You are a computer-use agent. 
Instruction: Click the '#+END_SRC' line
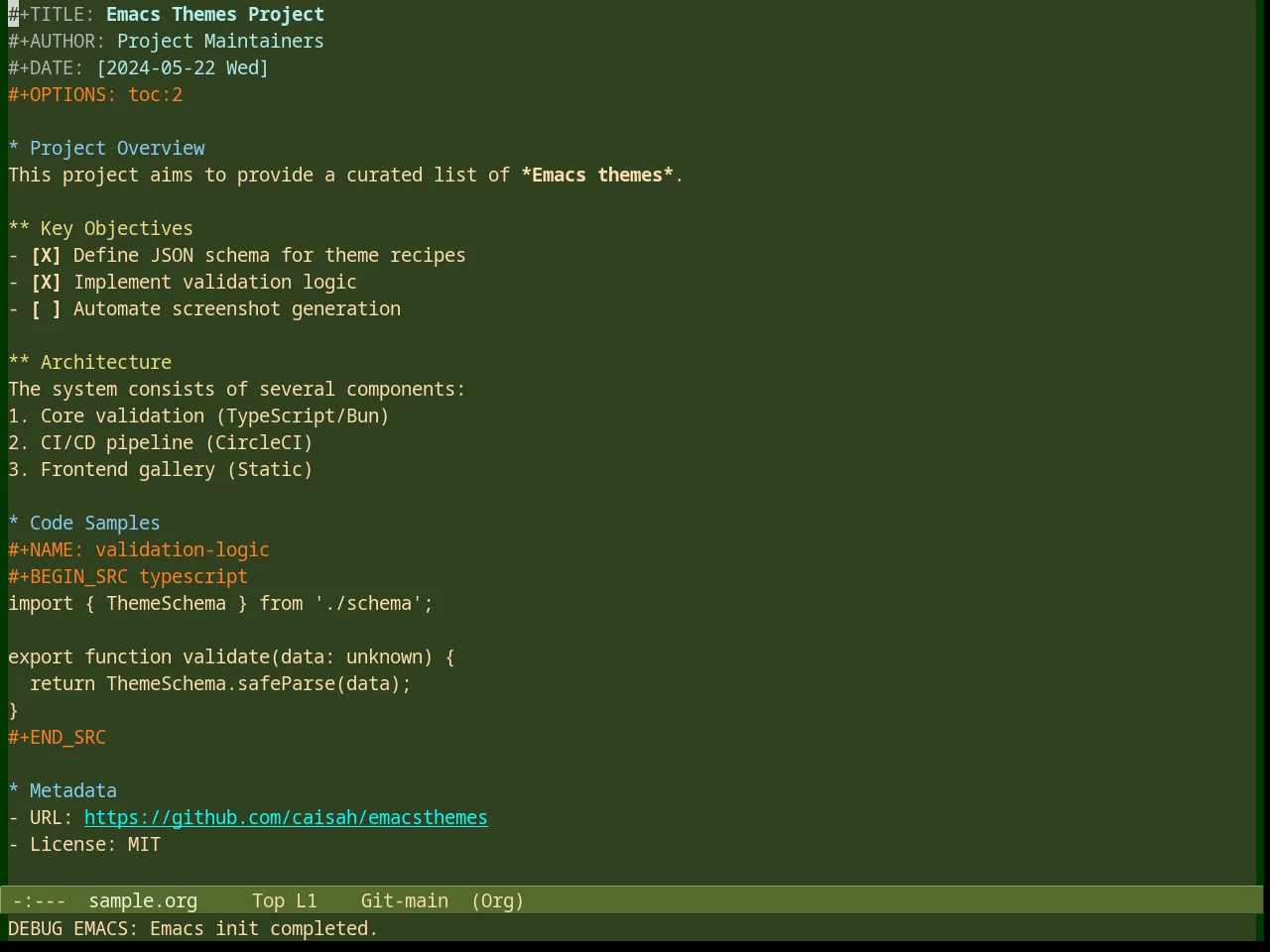coord(57,738)
